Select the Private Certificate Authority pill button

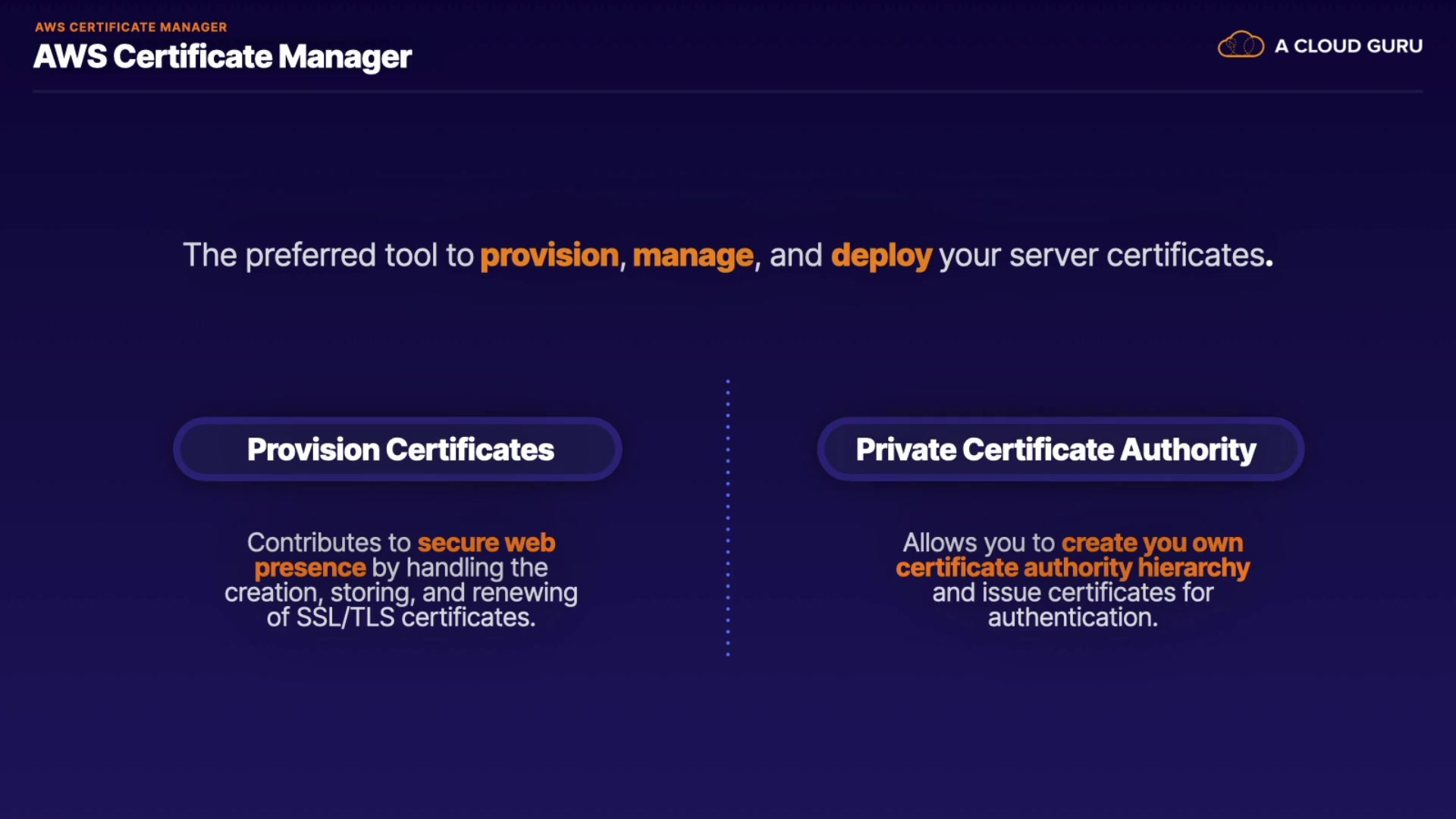1060,449
